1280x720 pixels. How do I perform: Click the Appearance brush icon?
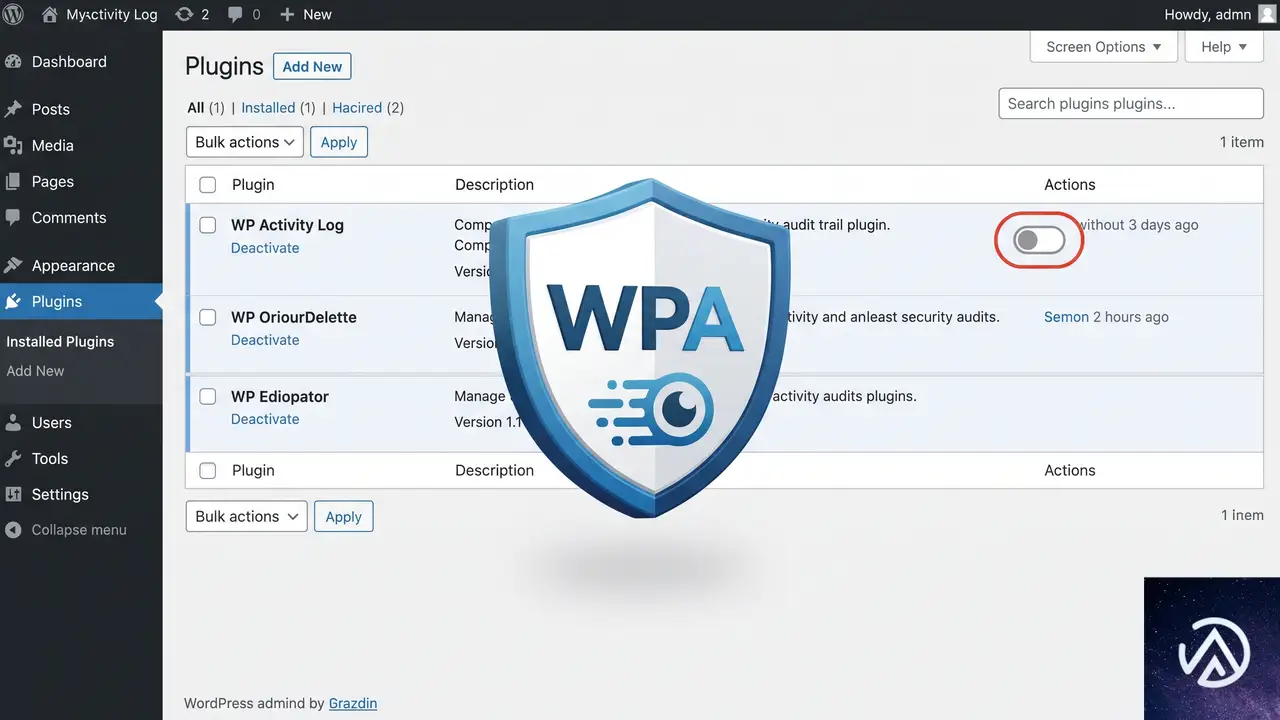tap(13, 265)
